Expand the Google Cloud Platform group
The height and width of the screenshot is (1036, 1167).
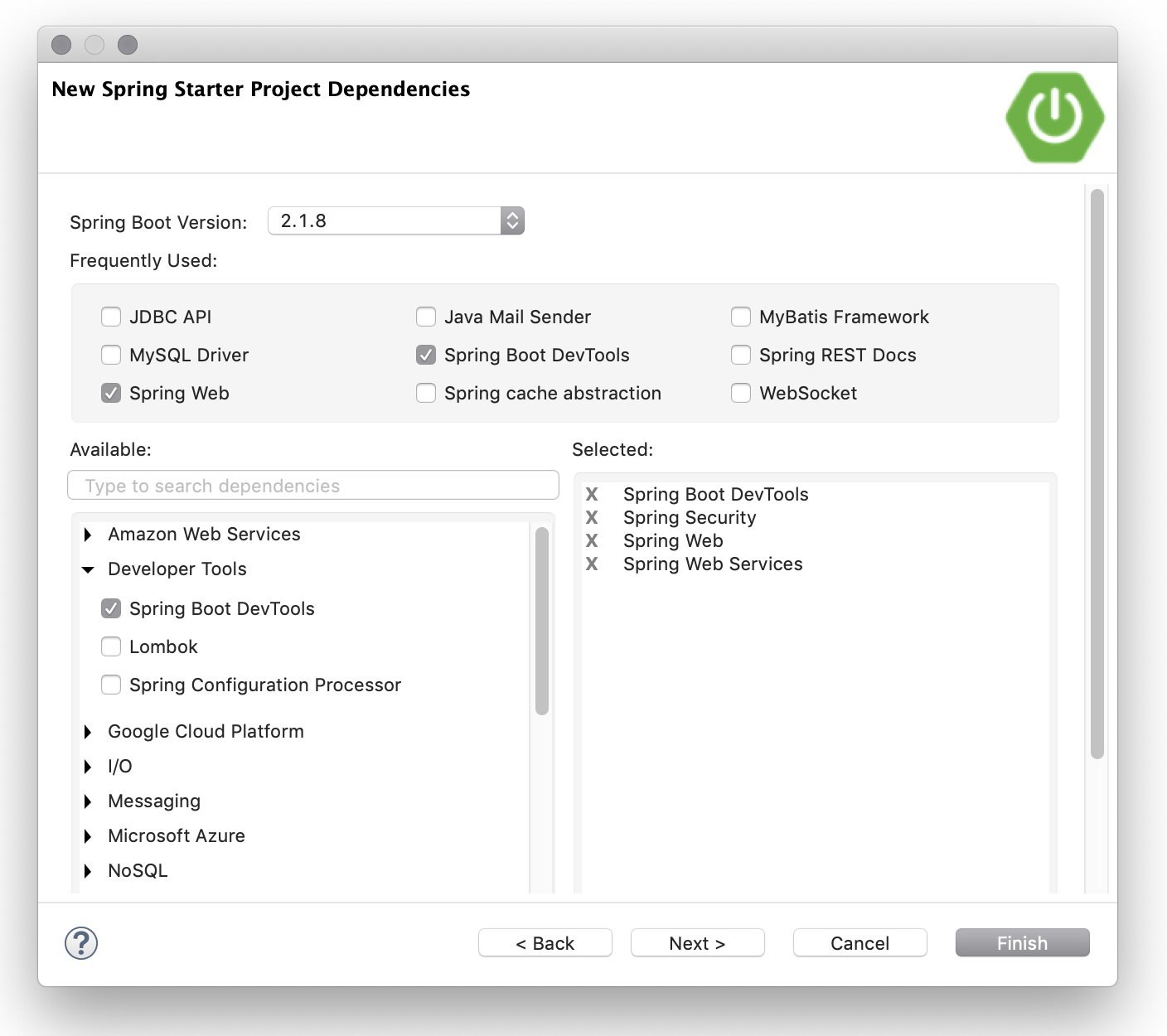pyautogui.click(x=88, y=732)
